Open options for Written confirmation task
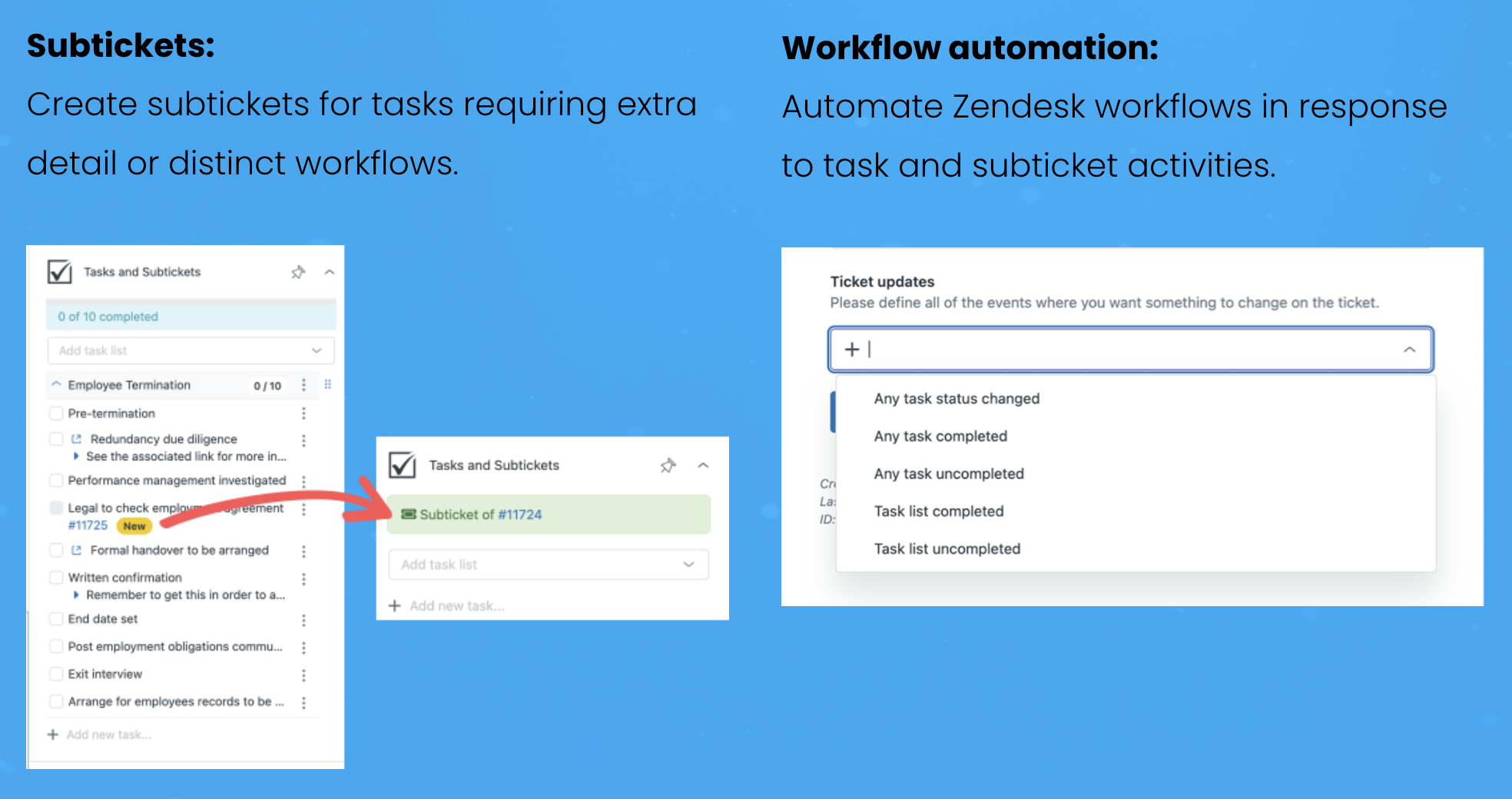 point(303,579)
